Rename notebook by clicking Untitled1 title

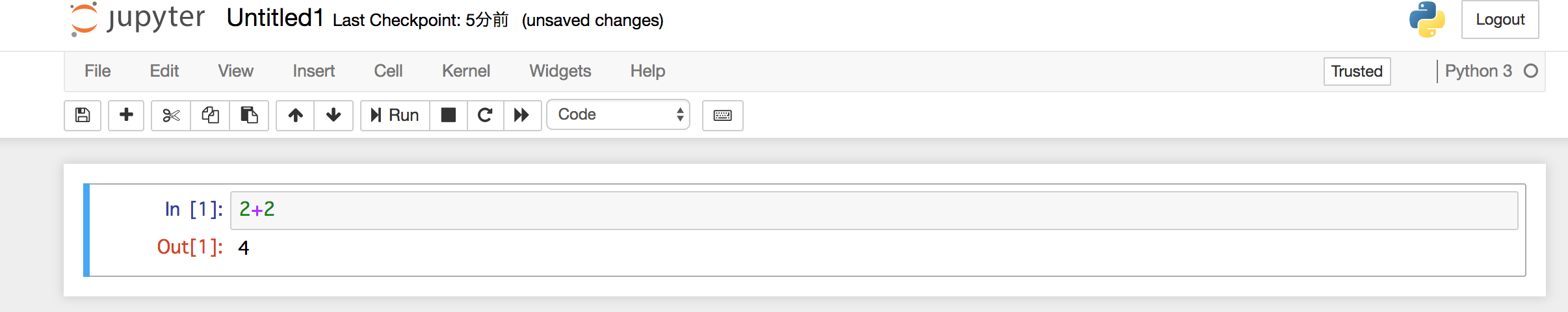pyautogui.click(x=276, y=18)
